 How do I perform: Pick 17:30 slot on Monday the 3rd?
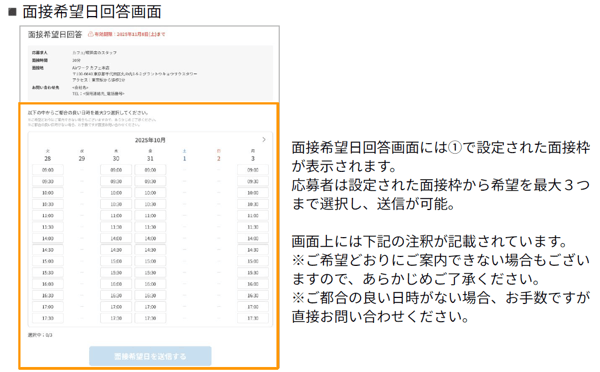(x=253, y=318)
